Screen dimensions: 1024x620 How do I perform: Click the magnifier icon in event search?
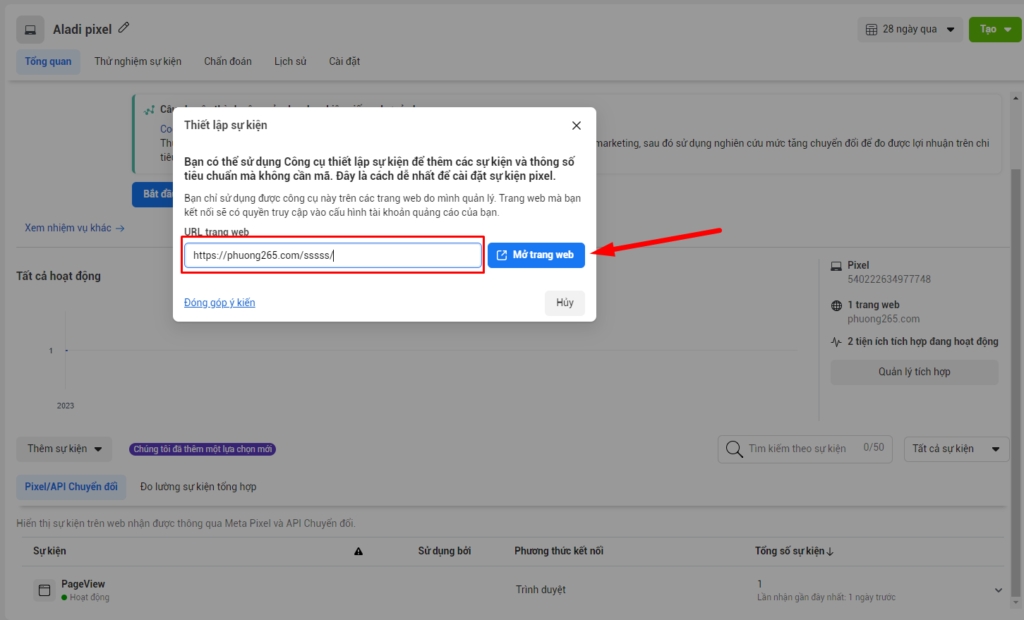point(734,449)
